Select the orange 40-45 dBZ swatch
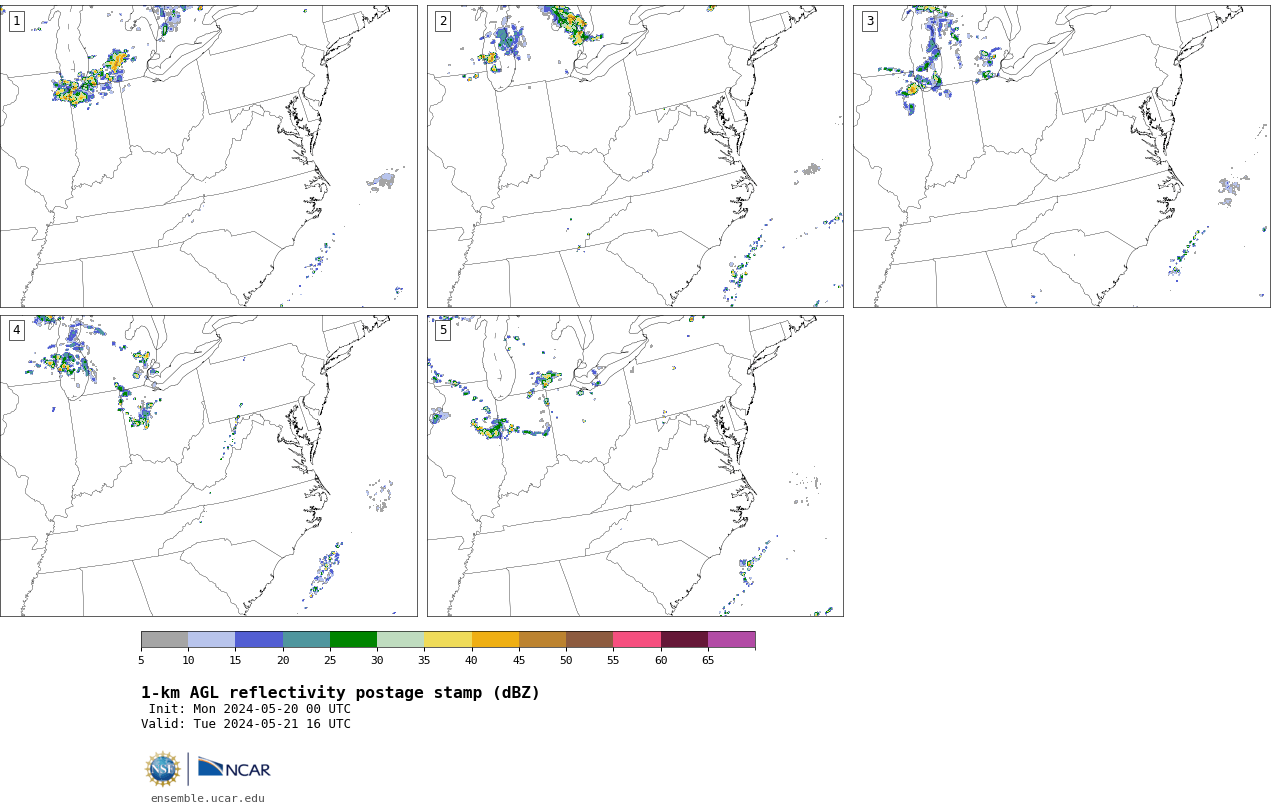 [x=495, y=640]
